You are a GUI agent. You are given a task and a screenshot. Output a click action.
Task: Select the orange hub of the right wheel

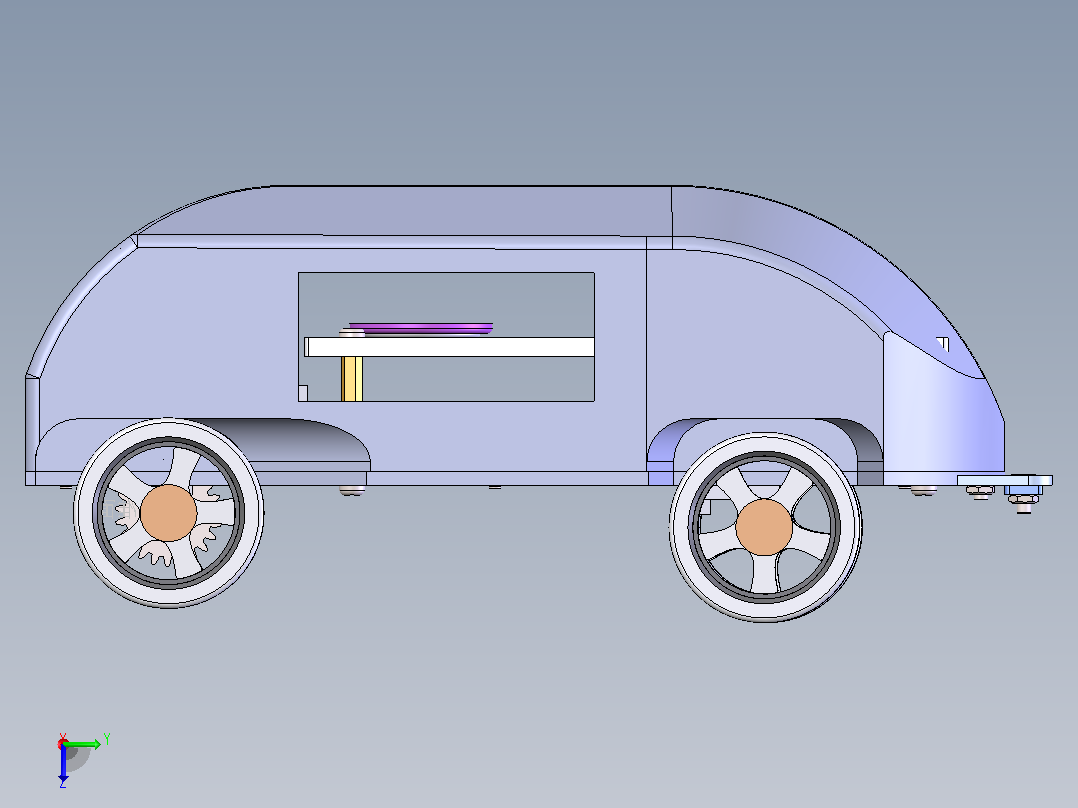coord(764,527)
